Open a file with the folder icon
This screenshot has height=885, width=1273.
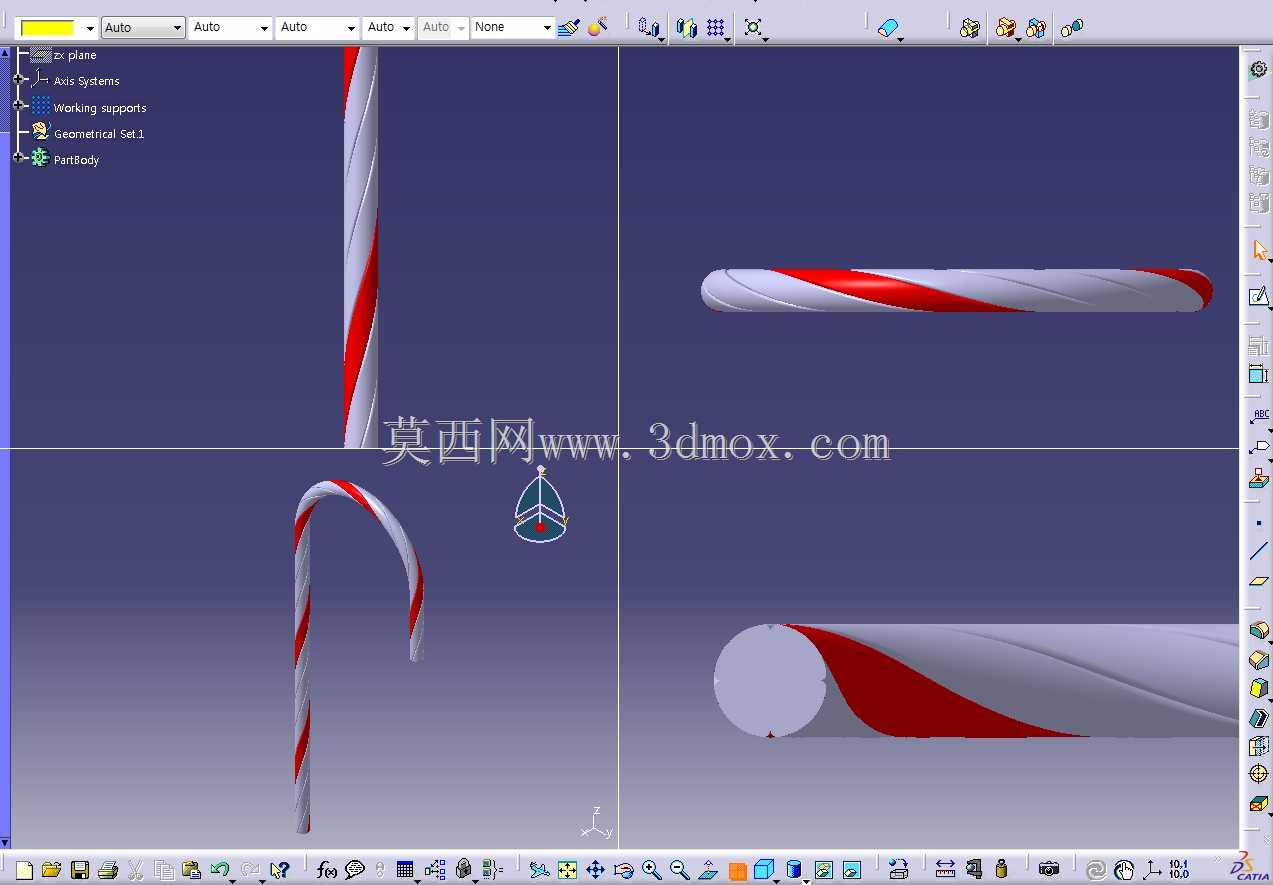pyautogui.click(x=52, y=870)
